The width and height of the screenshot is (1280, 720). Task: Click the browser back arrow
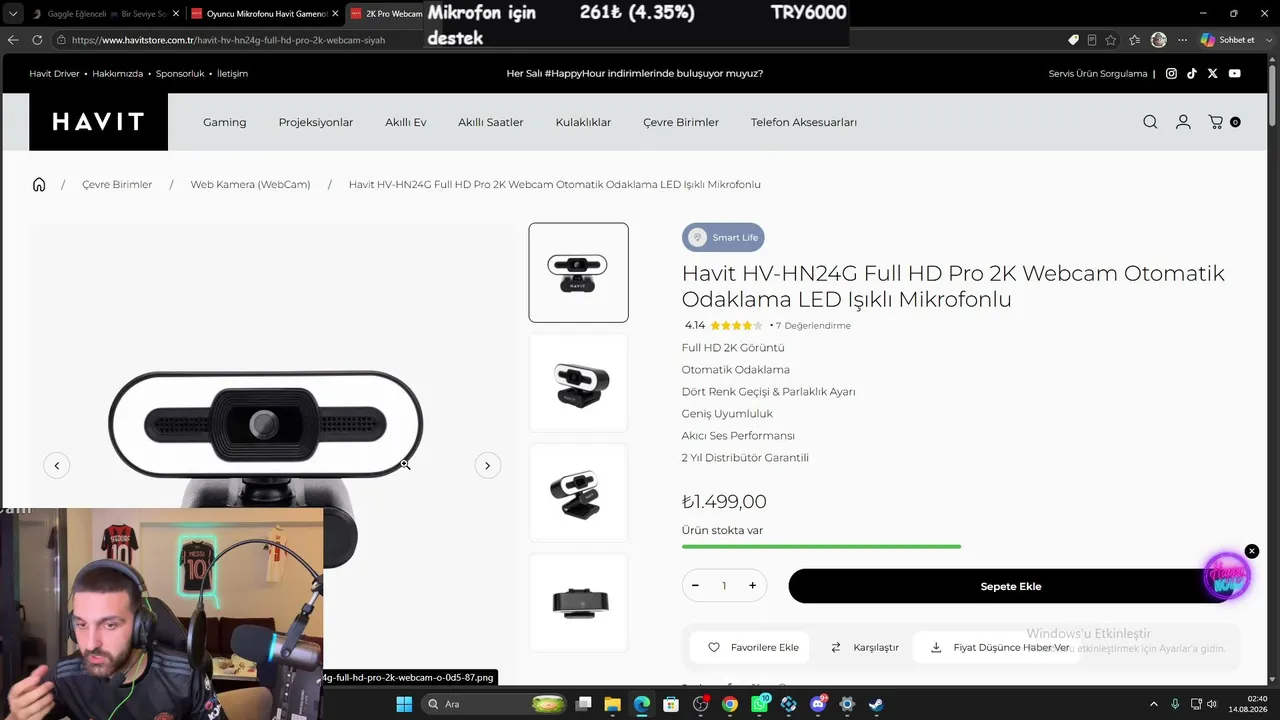tap(13, 40)
